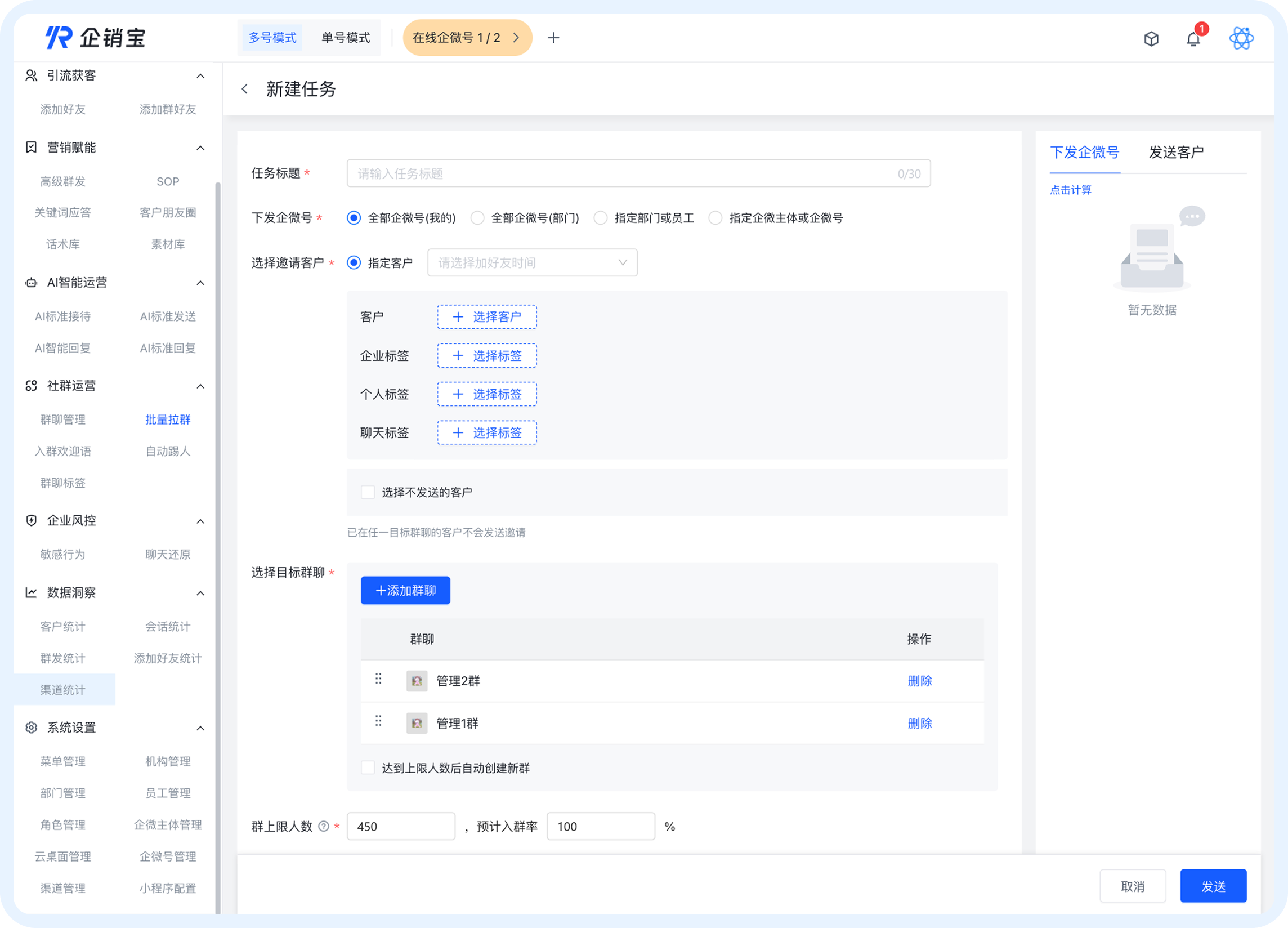Click the 添加群聊 button
This screenshot has width=1288, height=928.
[x=405, y=590]
